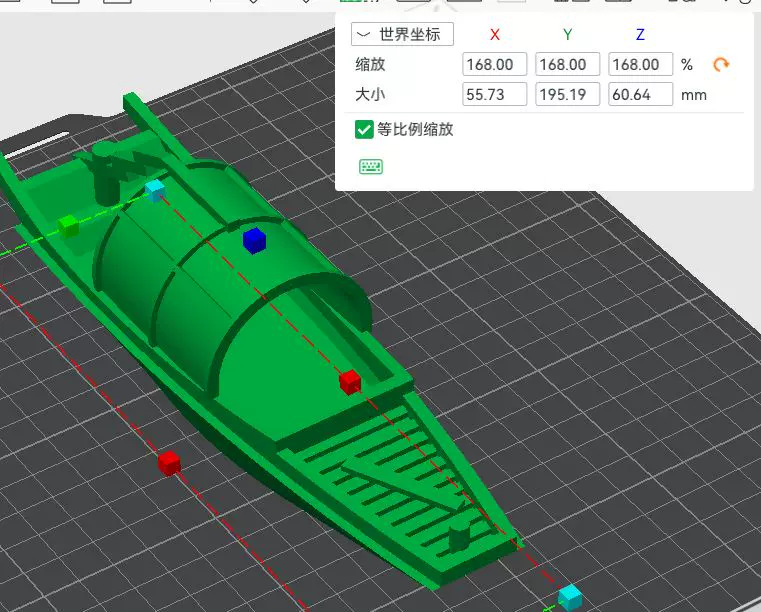Select the red handle on the build plate
761x612 pixels.
point(169,463)
